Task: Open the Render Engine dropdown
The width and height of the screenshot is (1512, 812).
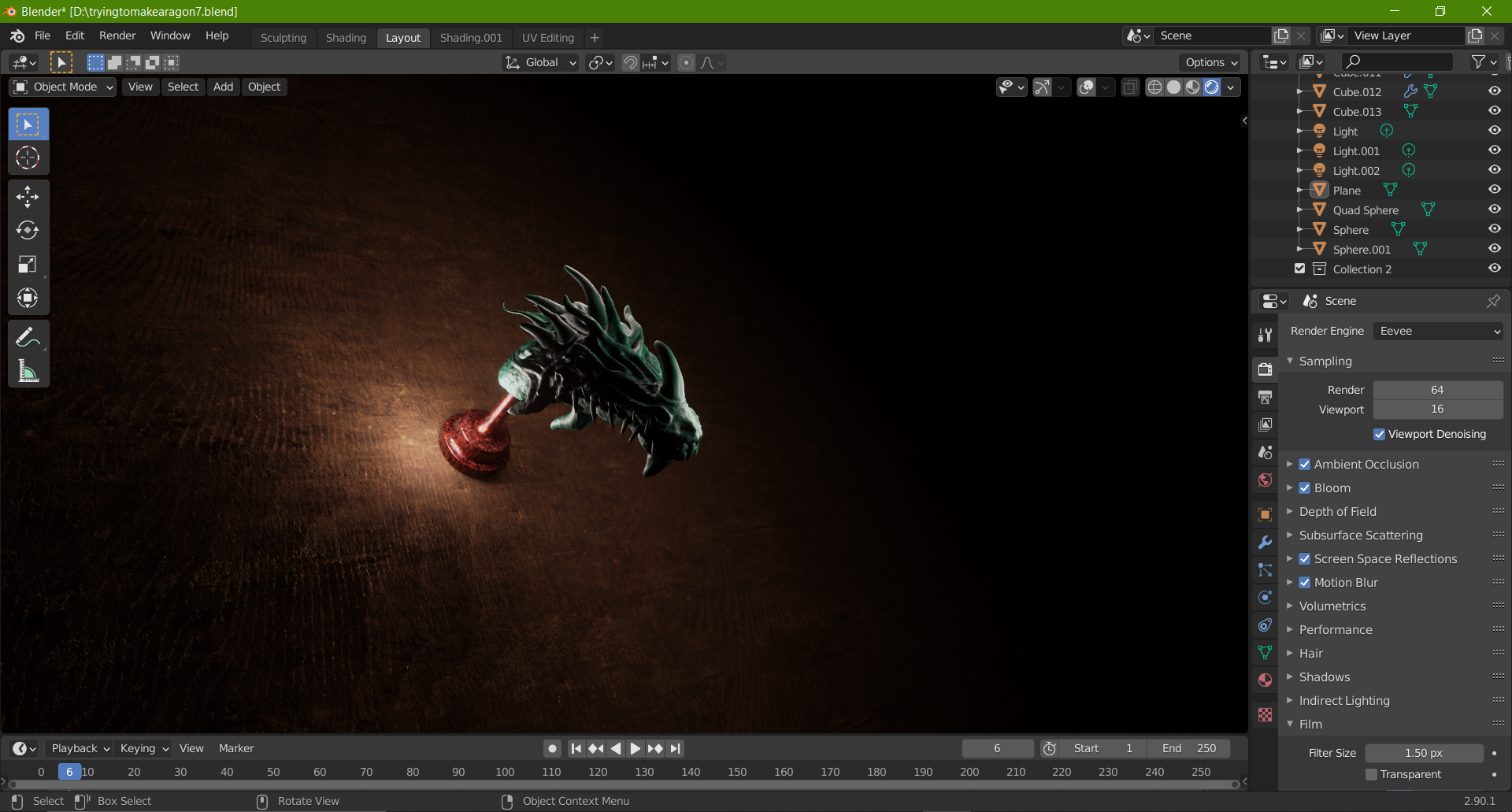Action: 1437,331
